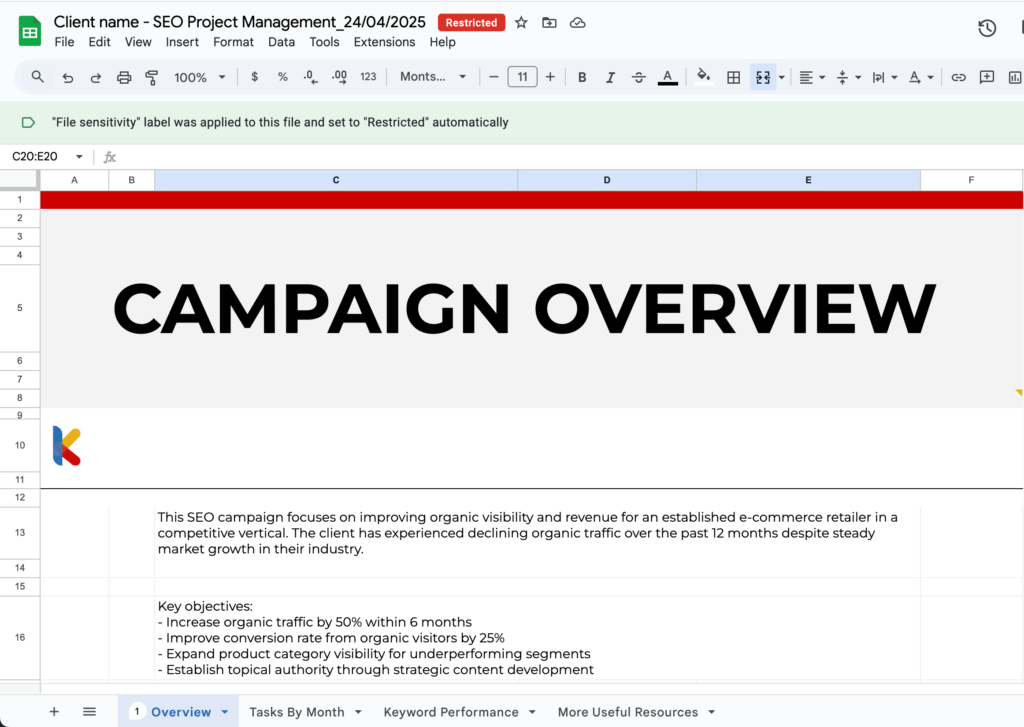The image size is (1024, 727).
Task: Star this spreadsheet
Action: pyautogui.click(x=521, y=23)
